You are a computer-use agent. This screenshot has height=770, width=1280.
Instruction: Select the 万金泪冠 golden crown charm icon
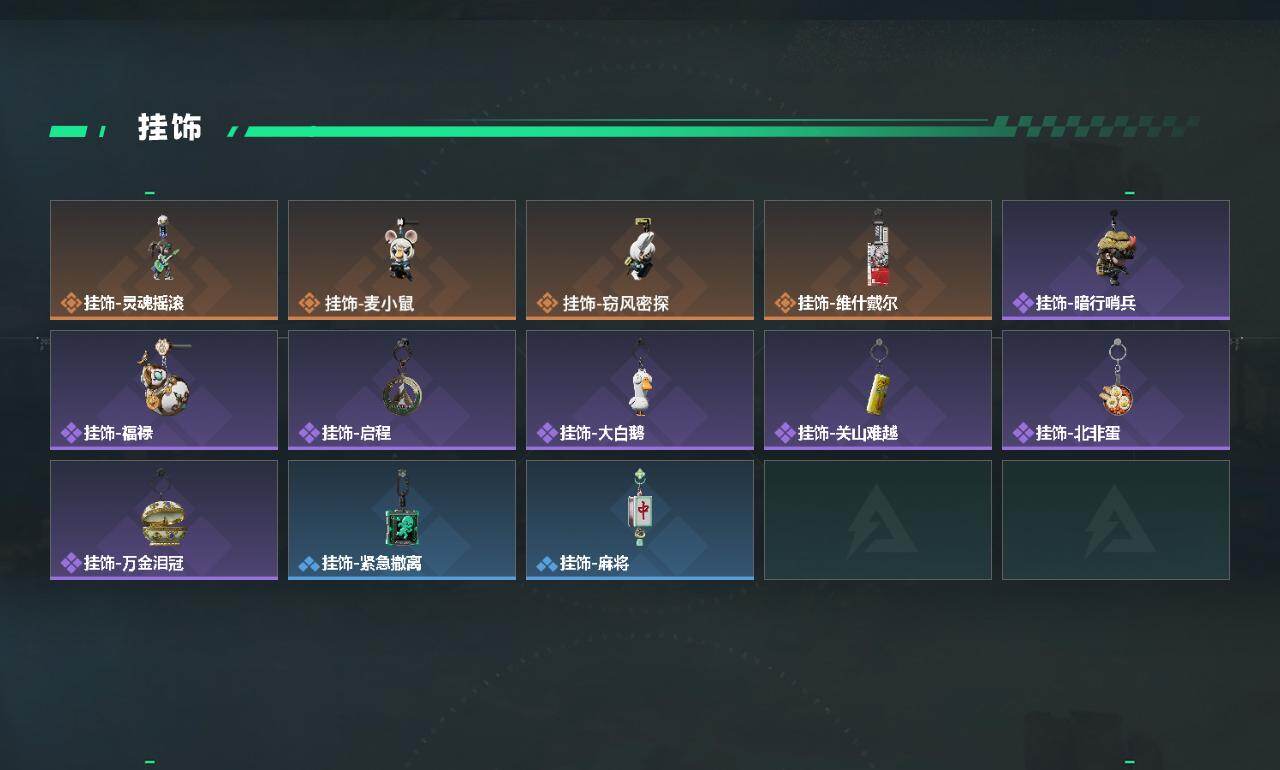pyautogui.click(x=163, y=512)
